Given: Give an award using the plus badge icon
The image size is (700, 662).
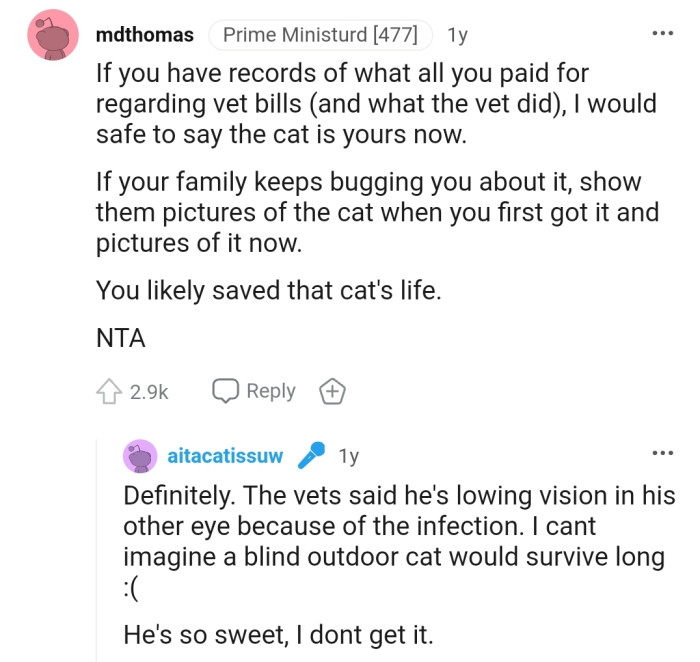Looking at the screenshot, I should [331, 392].
